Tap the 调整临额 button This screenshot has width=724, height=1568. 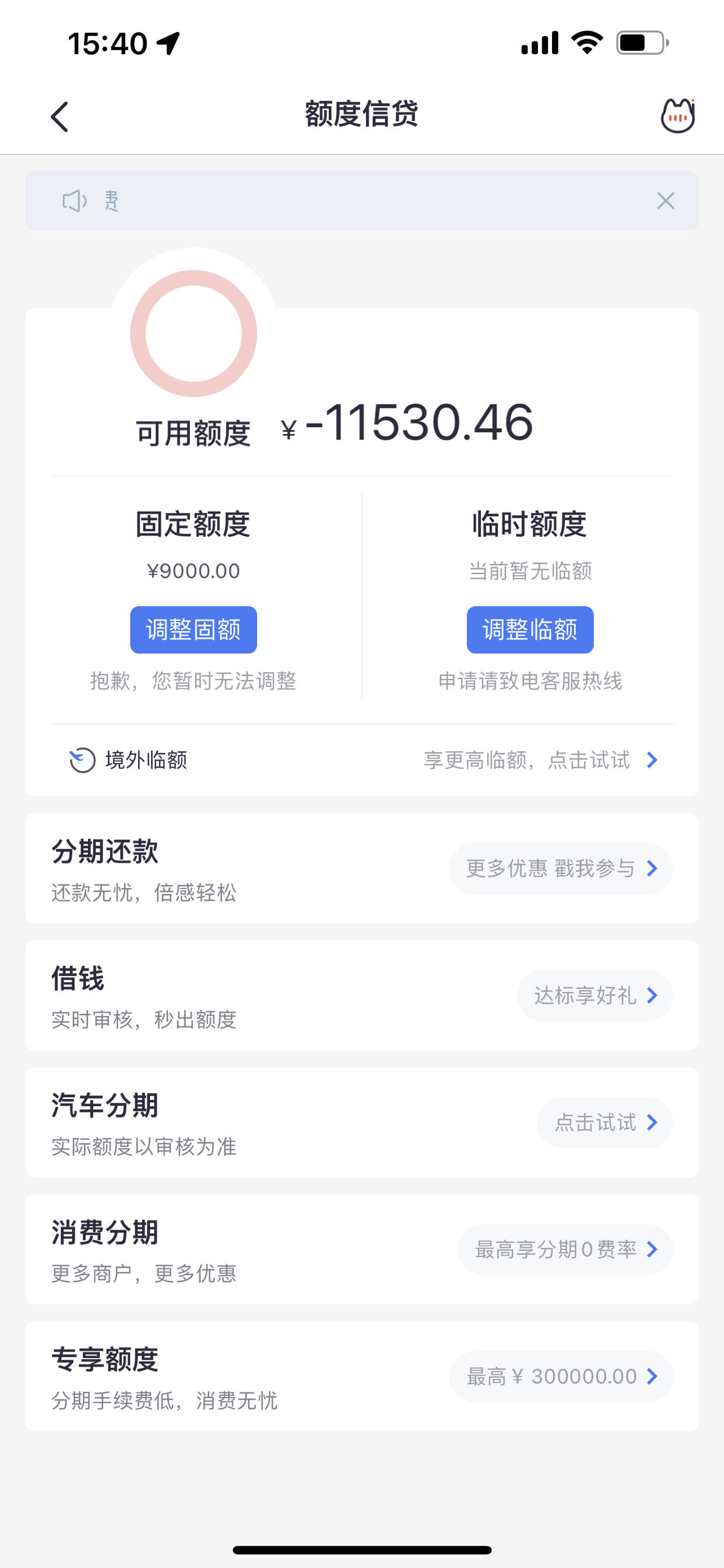coord(530,629)
